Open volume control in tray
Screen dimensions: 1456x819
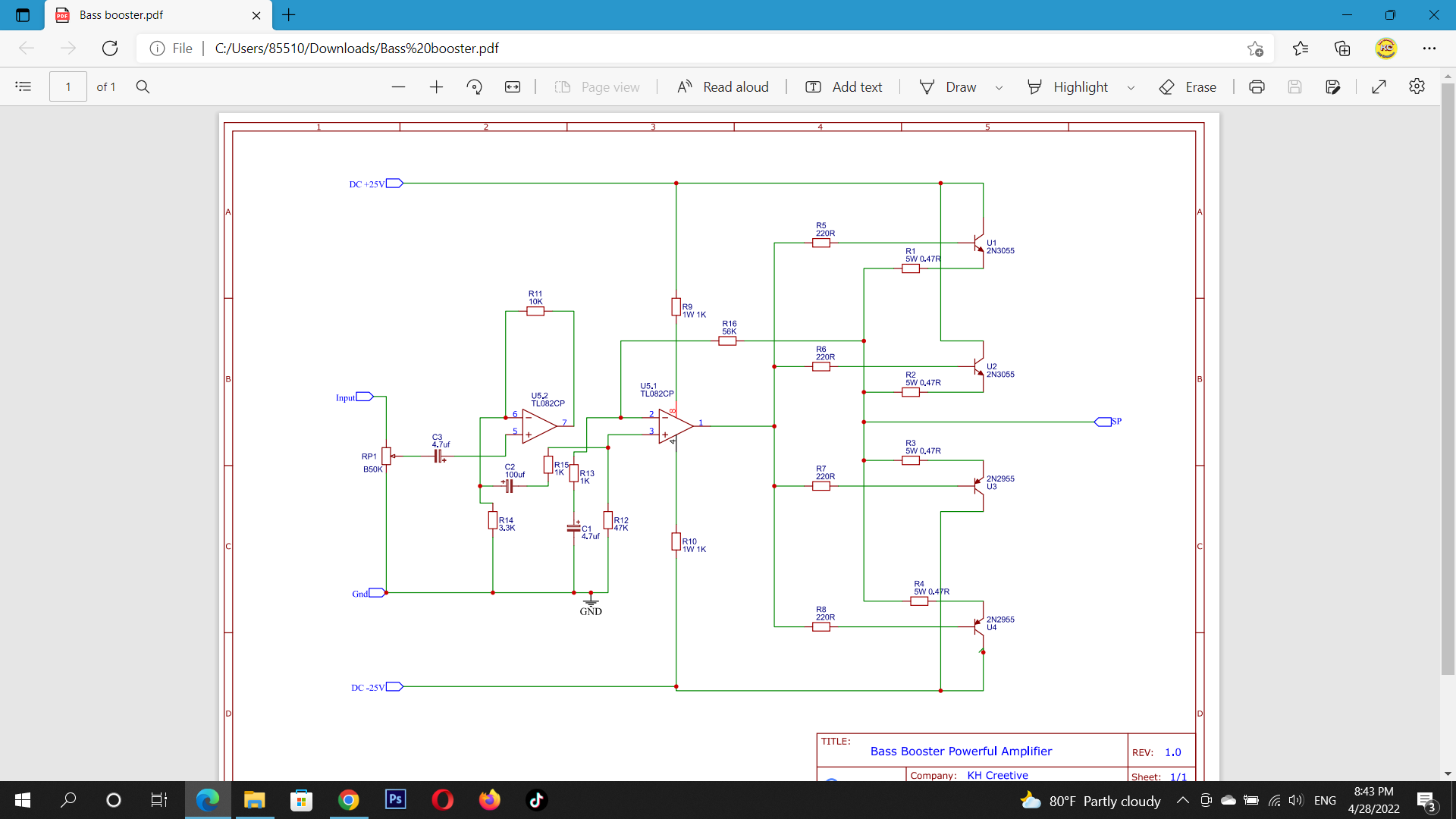pos(1295,800)
